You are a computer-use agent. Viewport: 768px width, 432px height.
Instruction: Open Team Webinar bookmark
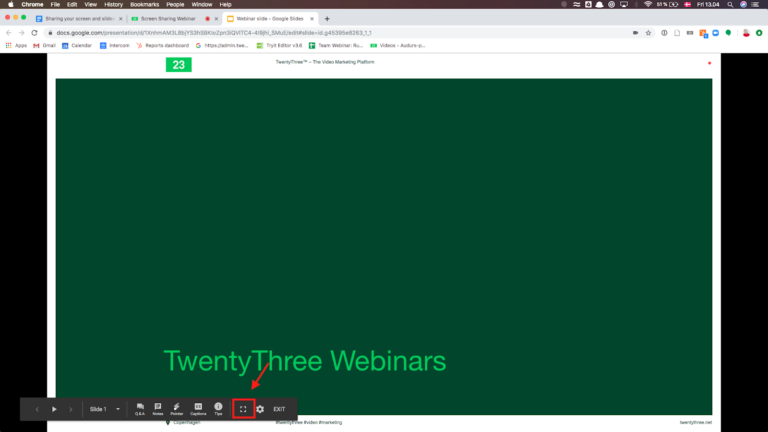click(x=336, y=46)
